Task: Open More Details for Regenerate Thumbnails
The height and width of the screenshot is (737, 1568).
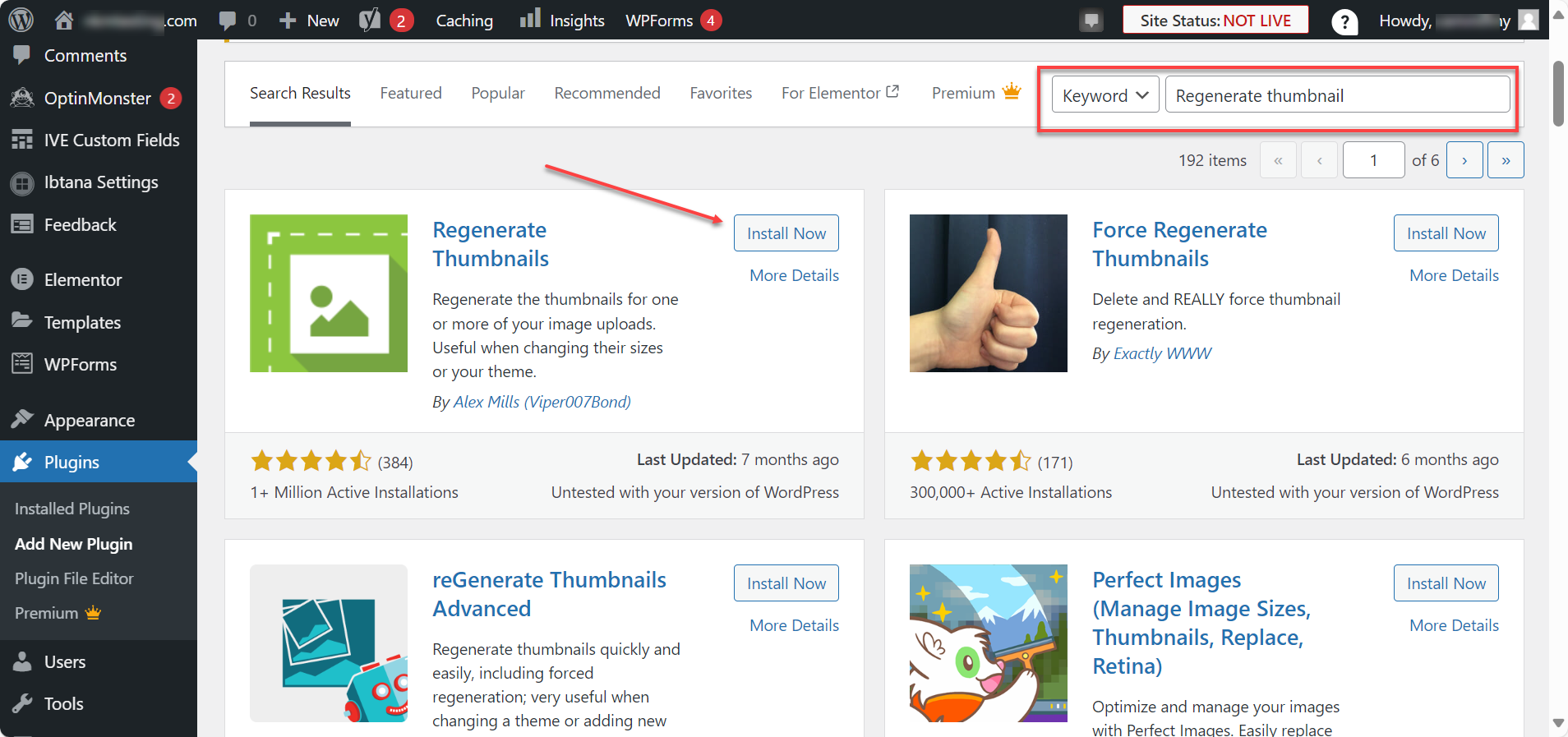Action: tap(794, 275)
